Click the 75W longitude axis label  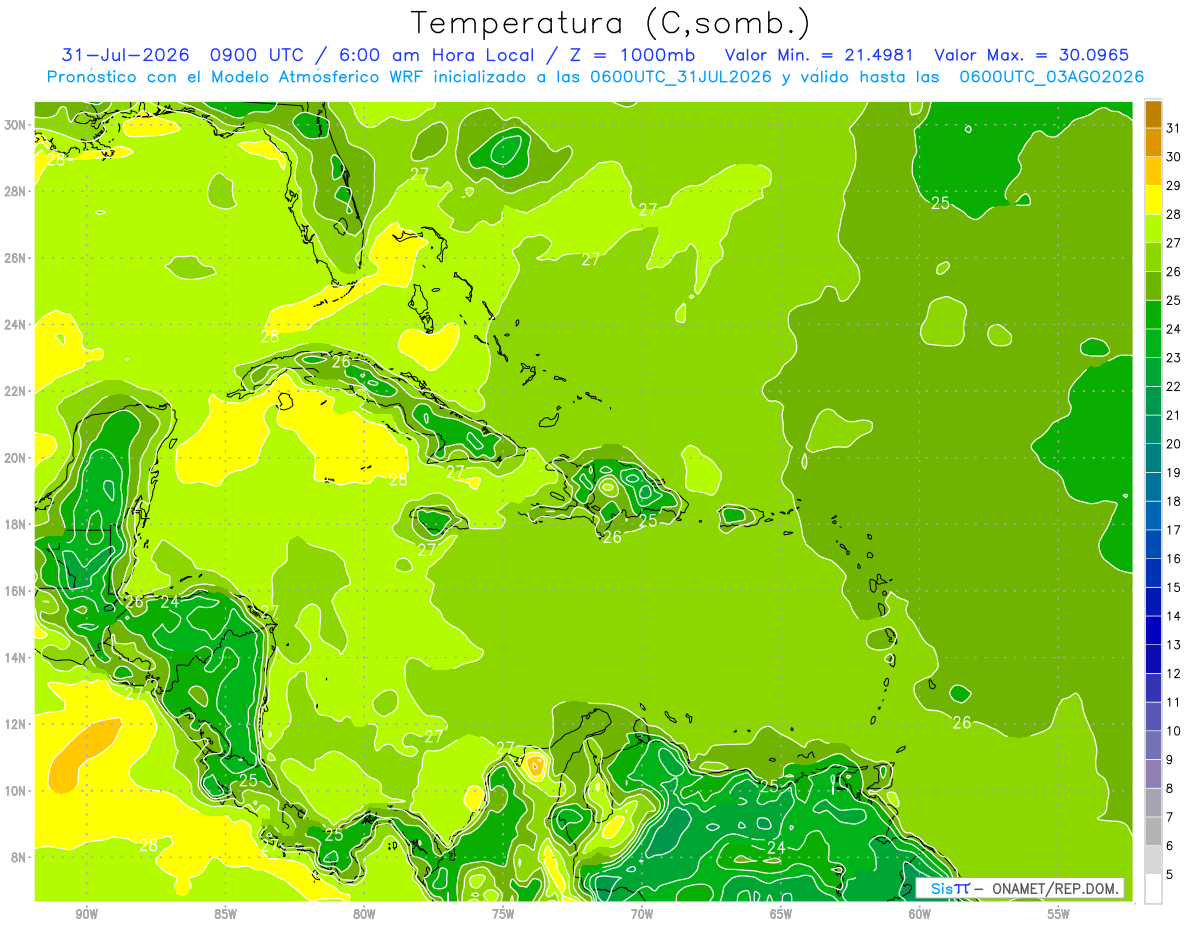[503, 913]
